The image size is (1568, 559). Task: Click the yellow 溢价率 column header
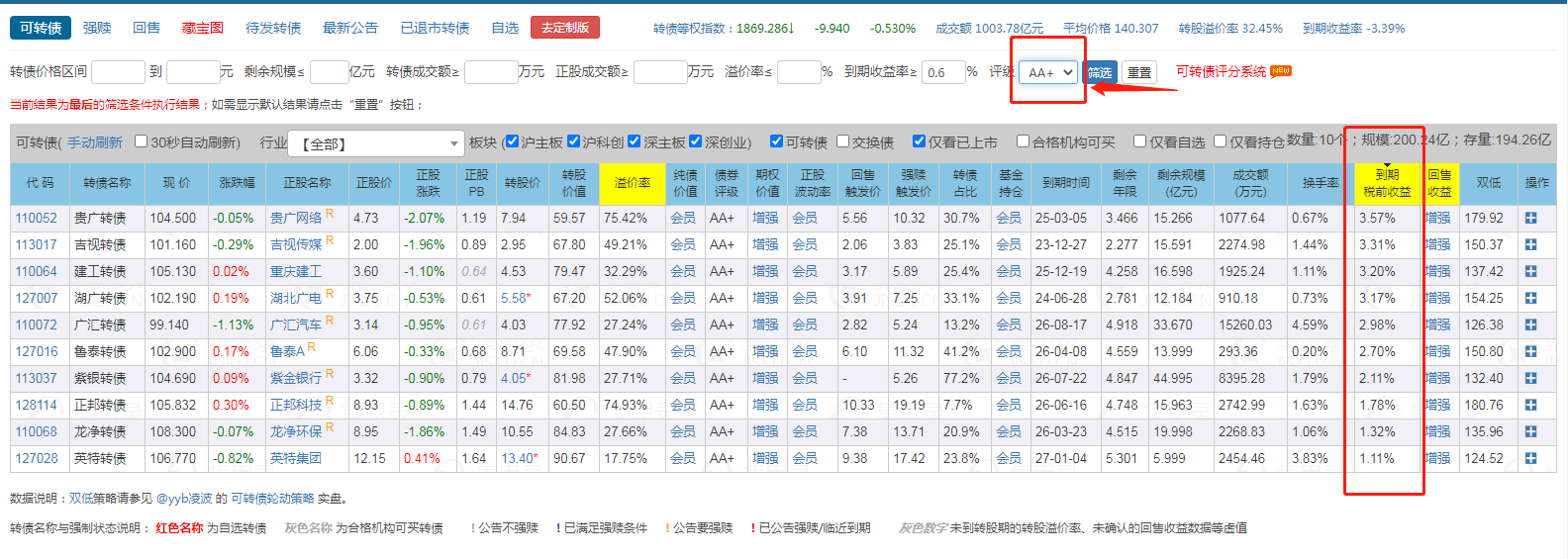pos(632,183)
